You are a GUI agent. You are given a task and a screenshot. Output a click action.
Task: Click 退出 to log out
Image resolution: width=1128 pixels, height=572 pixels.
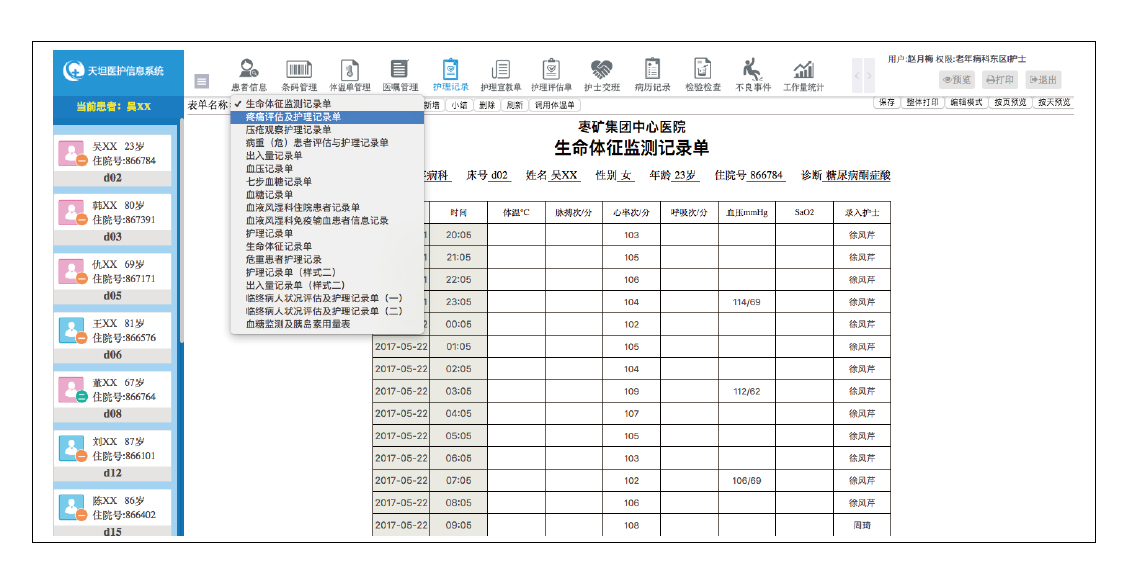coord(1043,80)
